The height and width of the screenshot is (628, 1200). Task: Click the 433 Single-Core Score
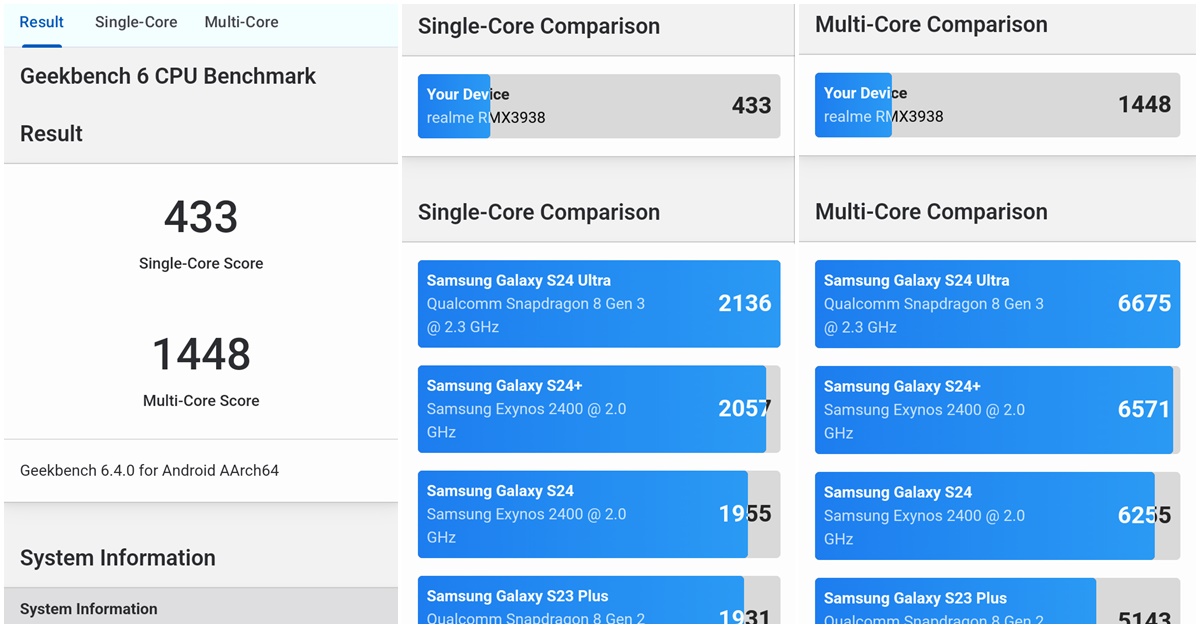(201, 217)
